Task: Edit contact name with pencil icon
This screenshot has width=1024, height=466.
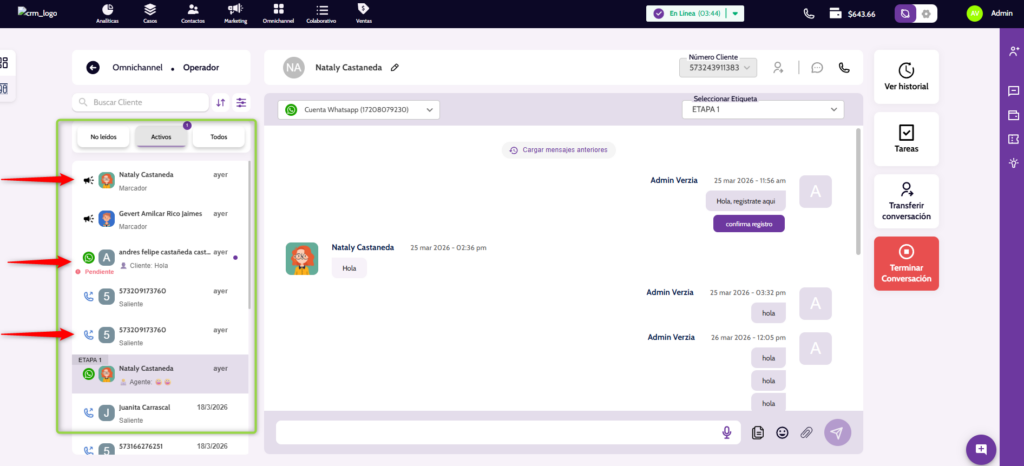Action: (x=395, y=68)
